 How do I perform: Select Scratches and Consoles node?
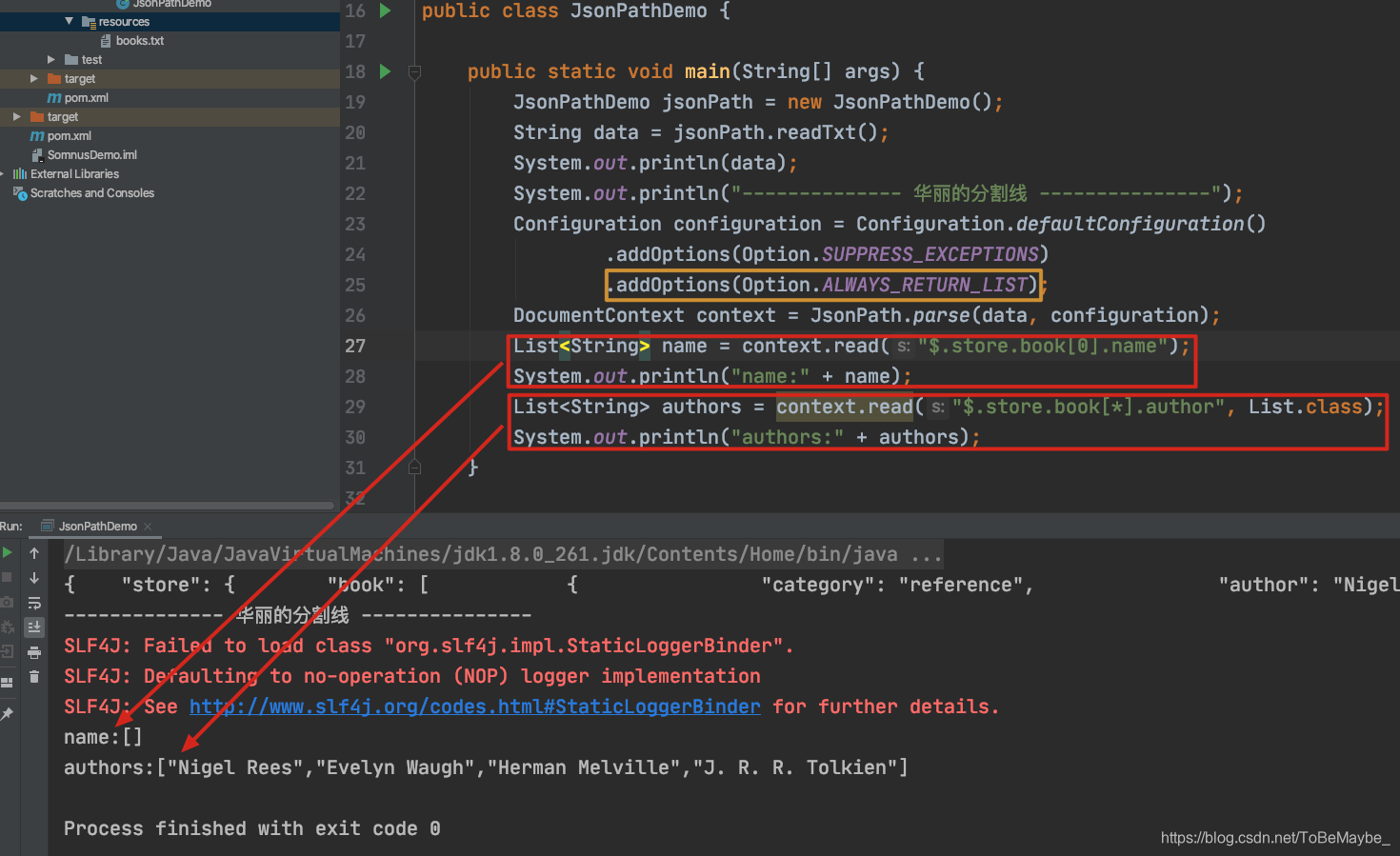(x=92, y=192)
